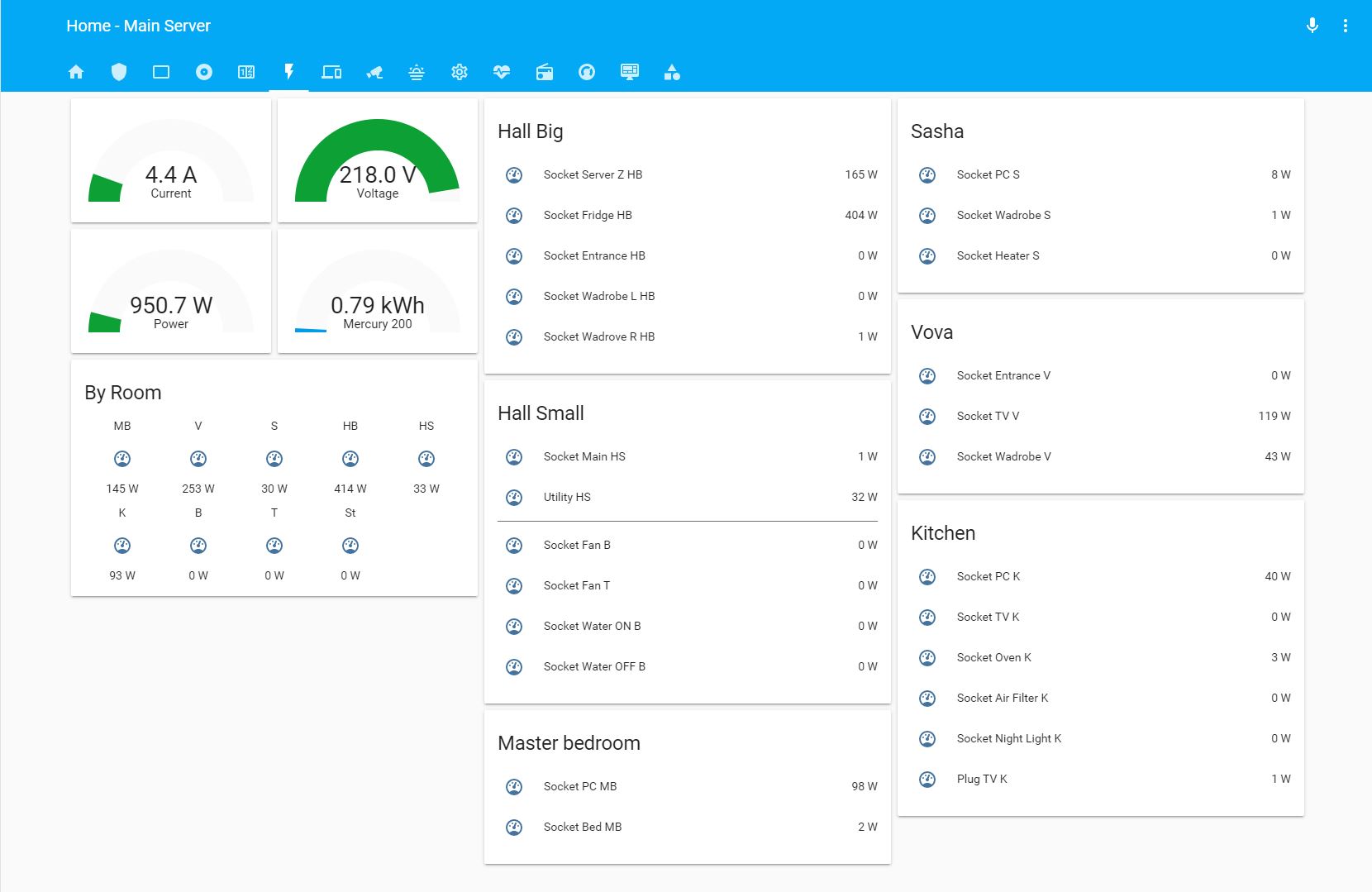Open the shapes tab icon
Screen dimensions: 1372x892
coord(672,72)
